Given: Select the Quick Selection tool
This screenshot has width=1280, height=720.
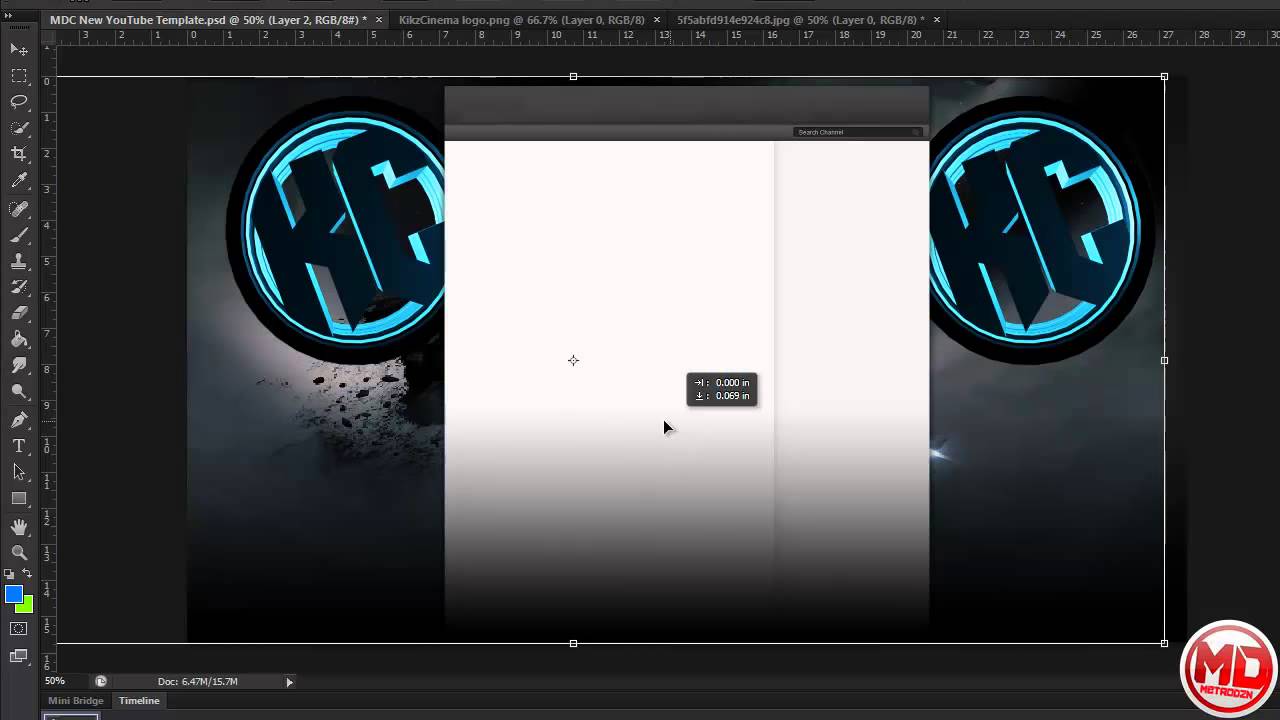Looking at the screenshot, I should click(19, 128).
